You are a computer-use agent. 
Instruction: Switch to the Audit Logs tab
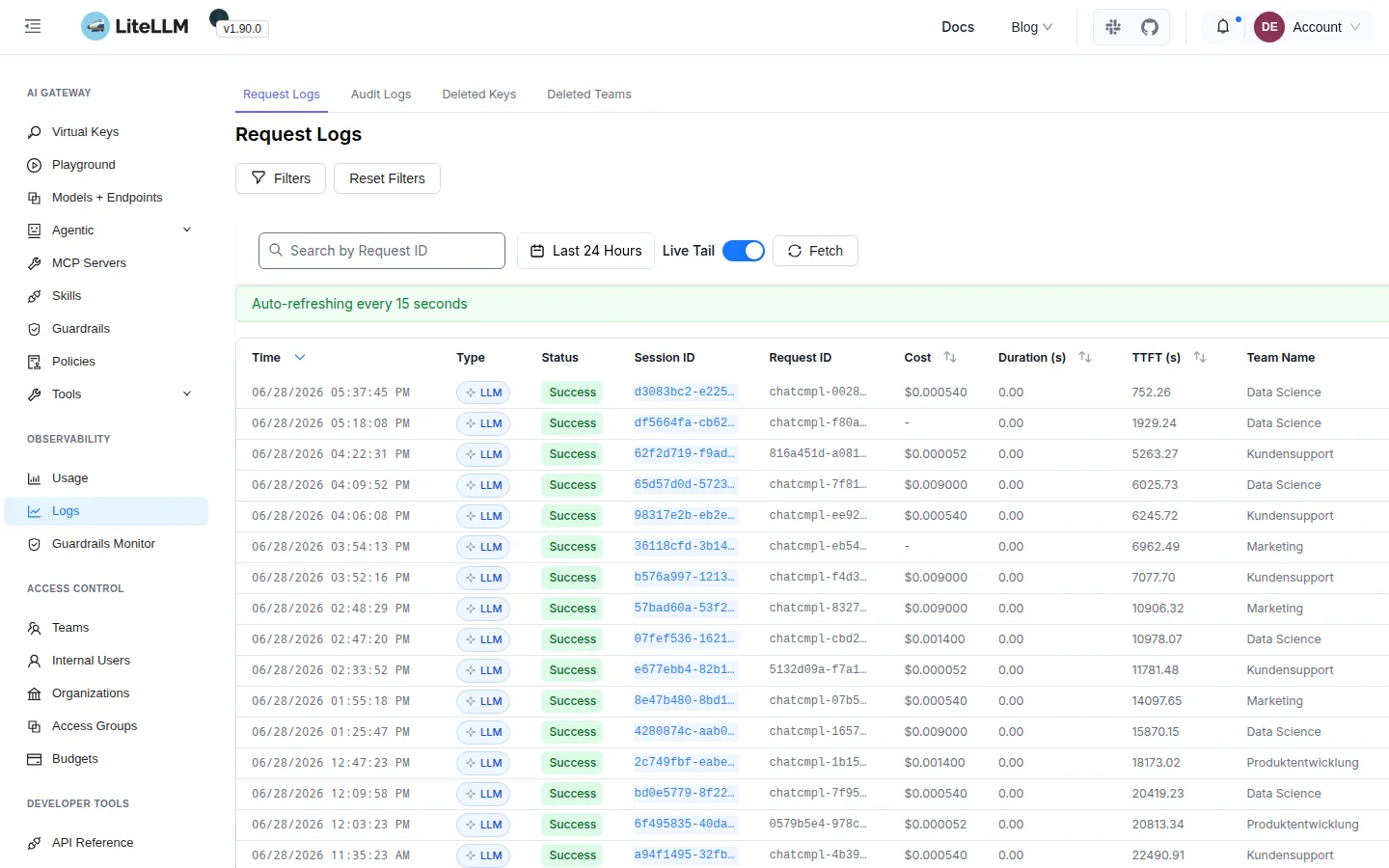coord(381,95)
